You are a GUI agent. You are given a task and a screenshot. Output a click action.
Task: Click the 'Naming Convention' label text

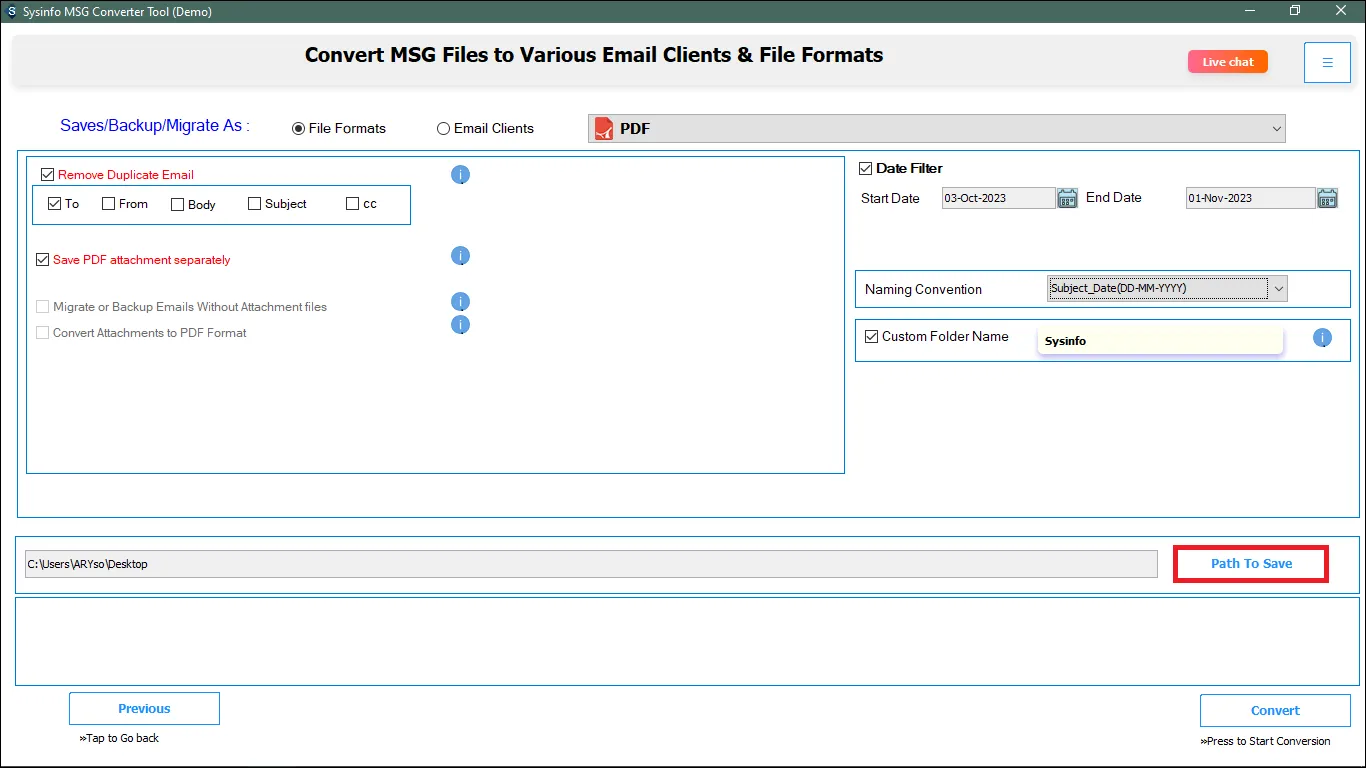coord(923,290)
